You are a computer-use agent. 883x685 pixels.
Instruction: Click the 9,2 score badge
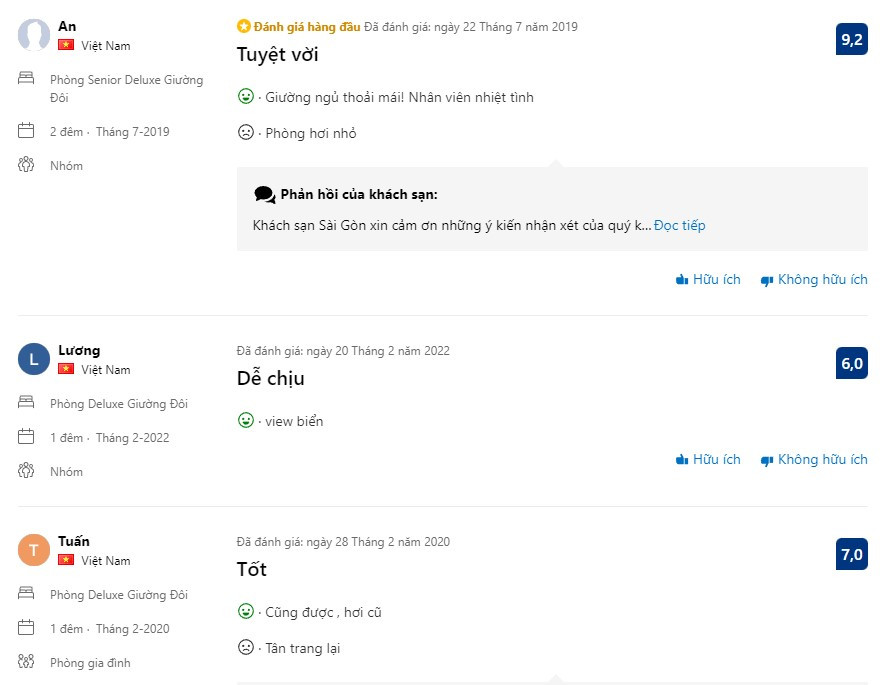pos(852,40)
